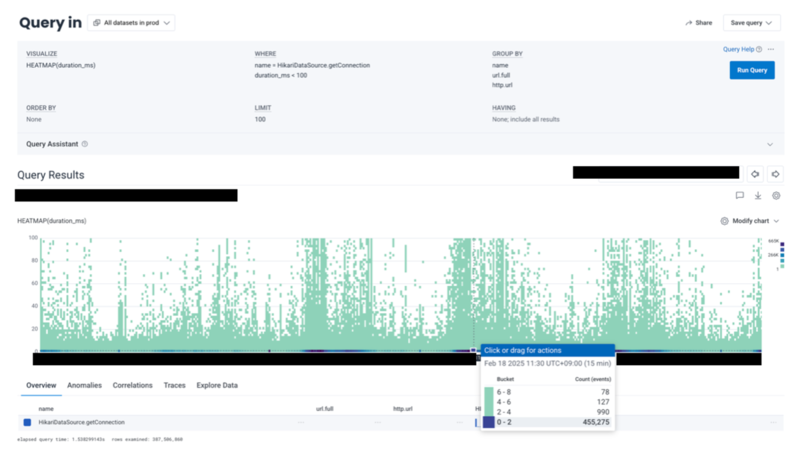Image resolution: width=800 pixels, height=454 pixels.
Task: Click the 0 - 2 bucket count 455,275
Action: [596, 422]
